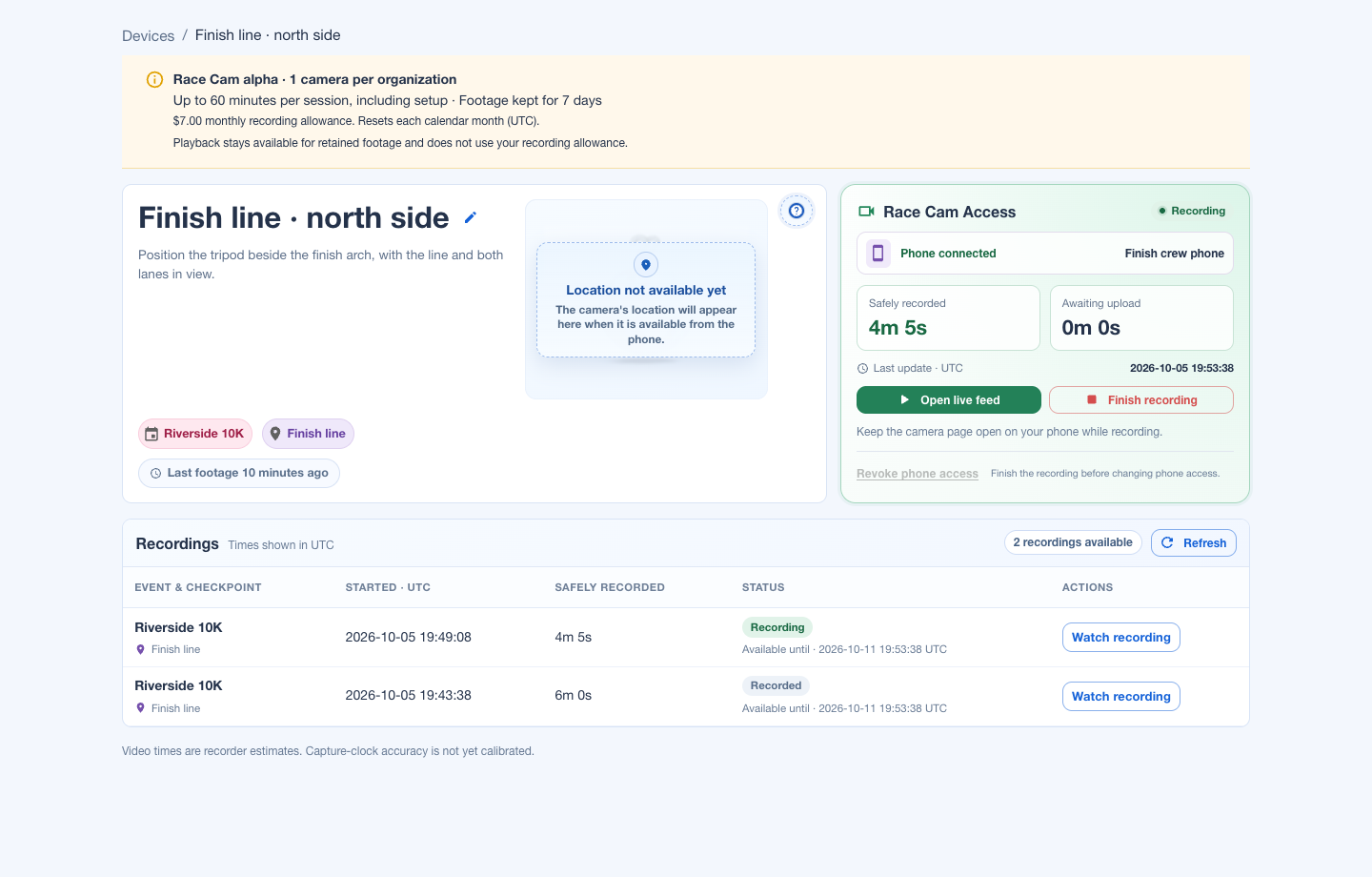The height and width of the screenshot is (877, 1372).
Task: Click the pencil edit icon beside the title
Action: [x=470, y=217]
